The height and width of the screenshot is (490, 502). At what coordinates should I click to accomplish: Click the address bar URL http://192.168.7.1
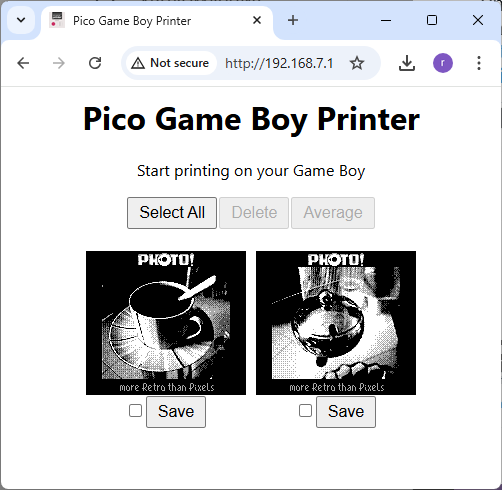[x=279, y=63]
